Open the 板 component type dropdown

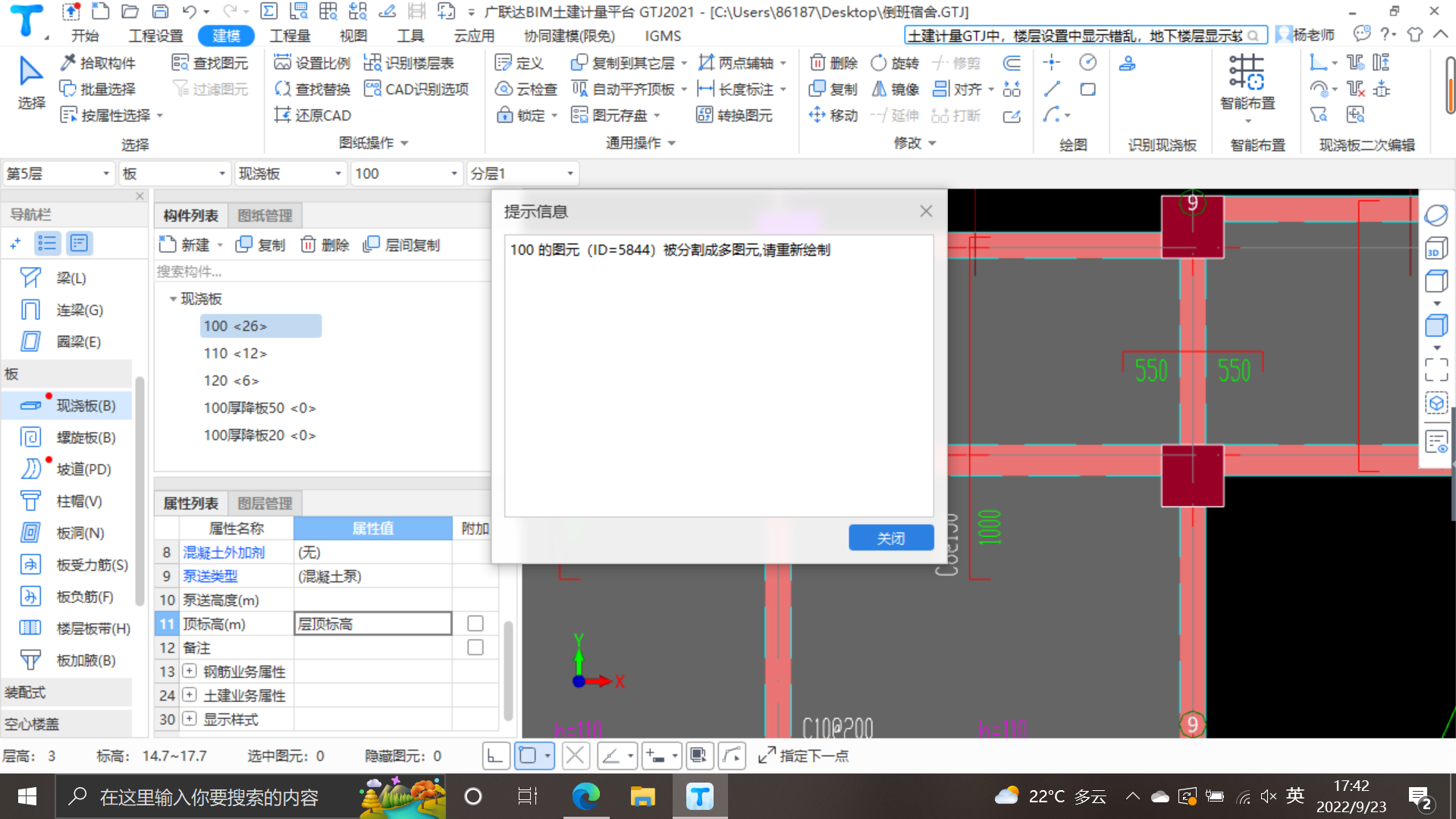175,174
